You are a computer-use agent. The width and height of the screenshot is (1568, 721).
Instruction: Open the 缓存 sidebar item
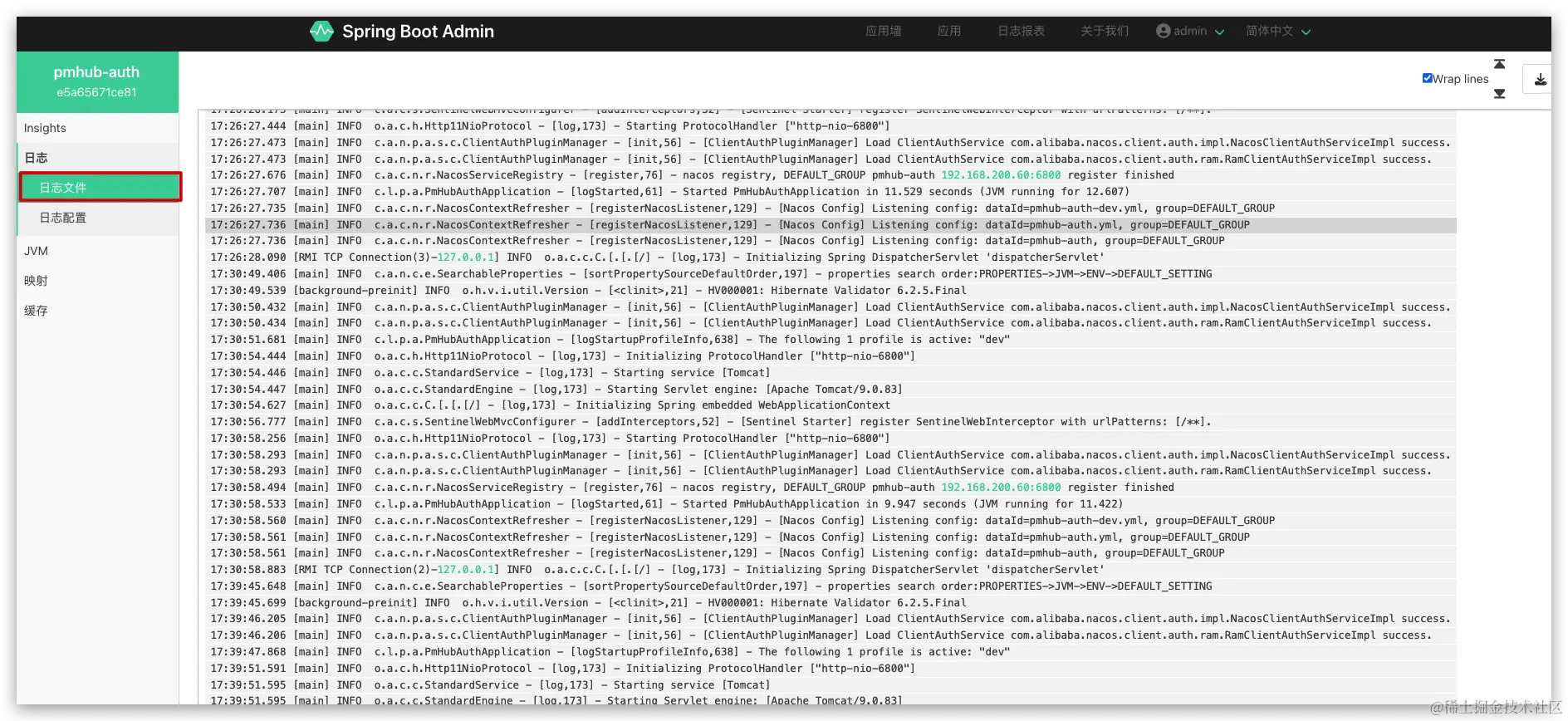(x=98, y=311)
